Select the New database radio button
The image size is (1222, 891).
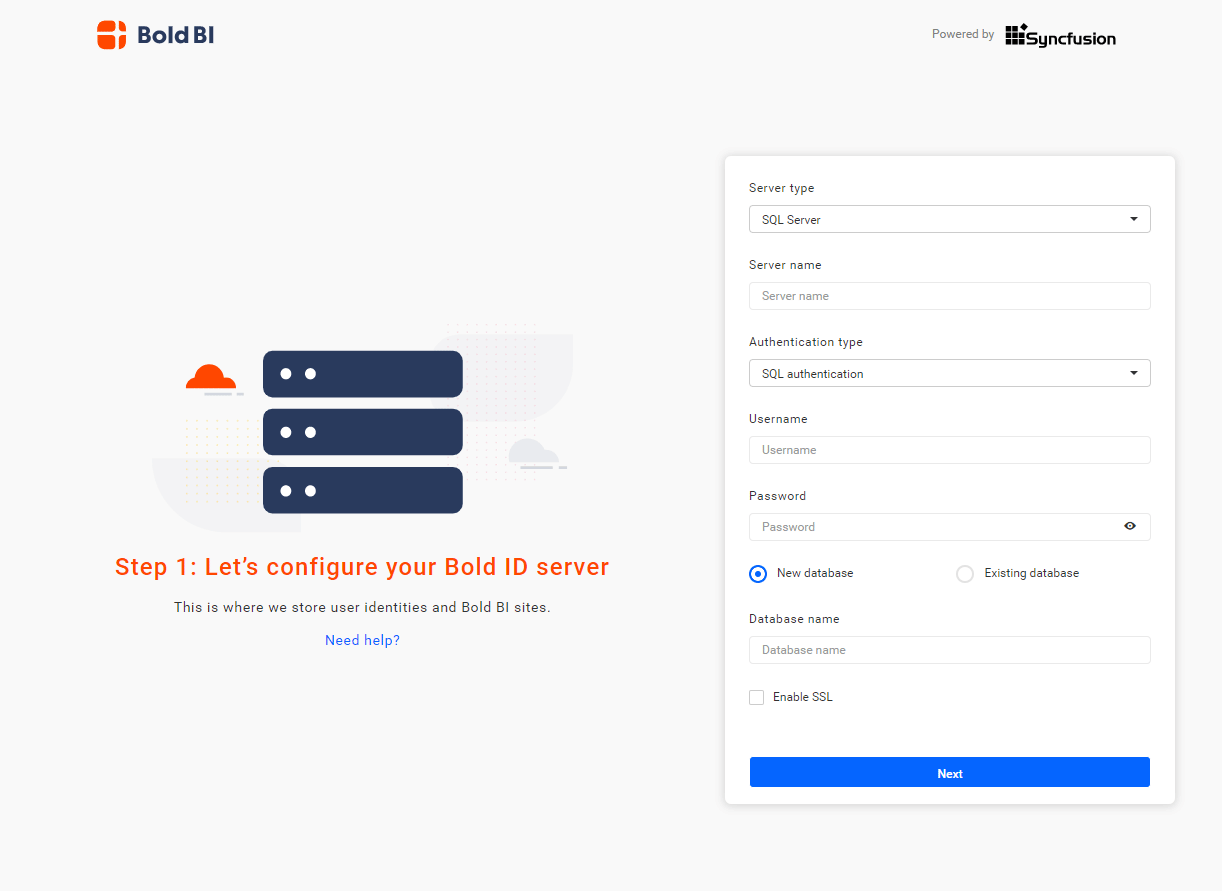[x=758, y=573]
